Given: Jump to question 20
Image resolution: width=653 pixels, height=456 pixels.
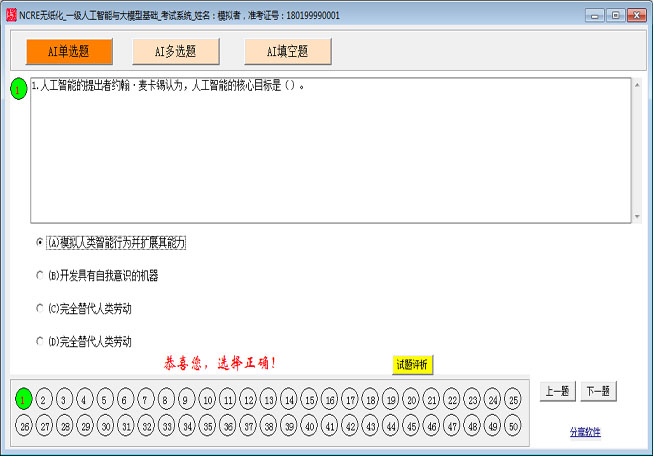Looking at the screenshot, I should (x=411, y=399).
